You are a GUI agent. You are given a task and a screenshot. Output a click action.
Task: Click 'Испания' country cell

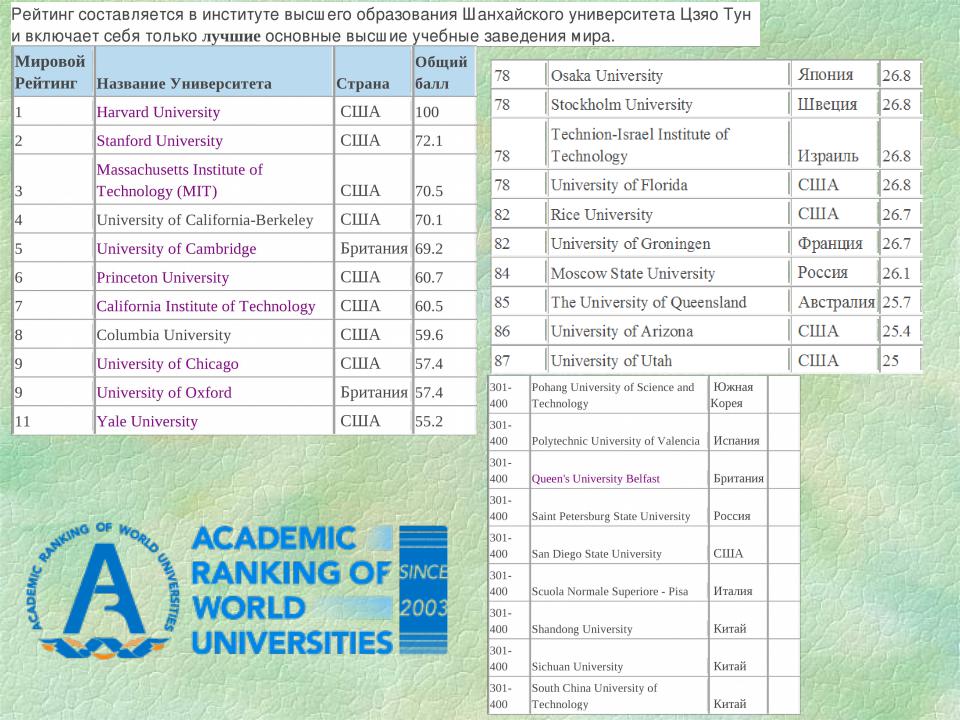tap(738, 432)
